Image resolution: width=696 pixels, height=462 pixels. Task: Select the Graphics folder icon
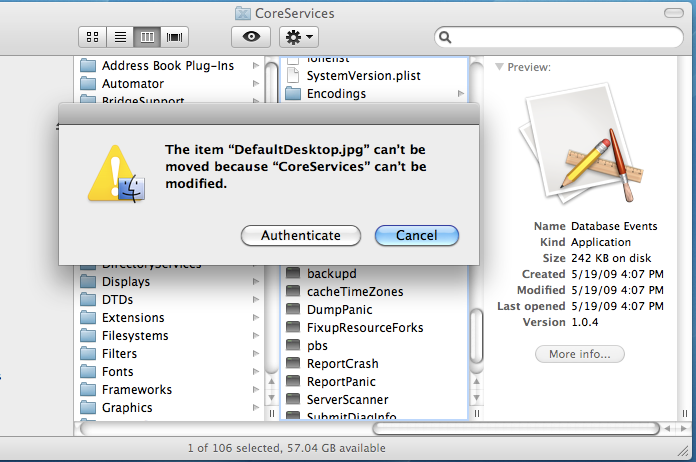pos(88,407)
